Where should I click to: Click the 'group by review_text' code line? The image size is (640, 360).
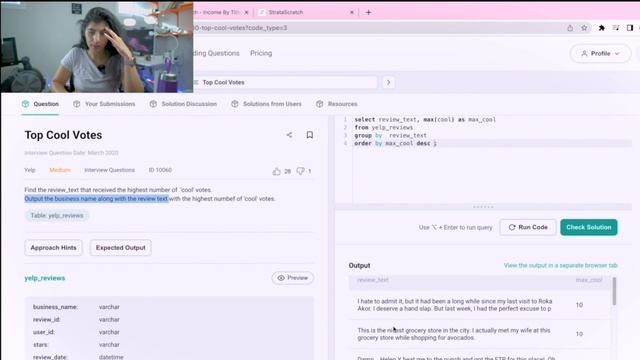coord(390,135)
